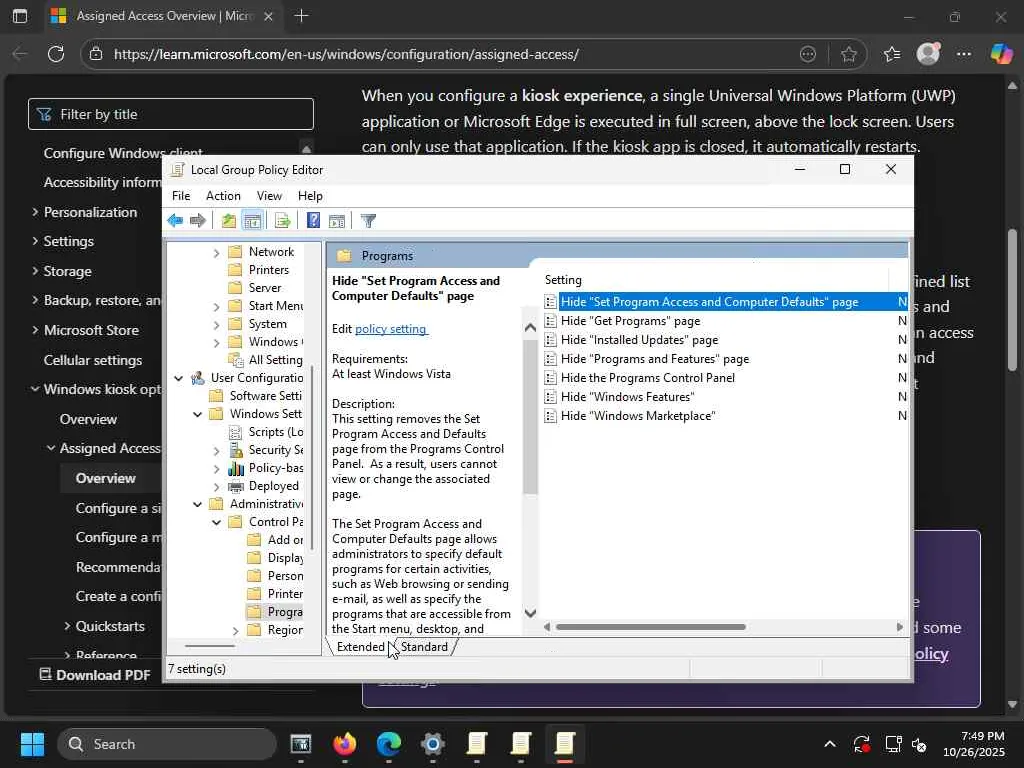The width and height of the screenshot is (1024, 768).
Task: Click the taskbar Search box
Action: (167, 744)
